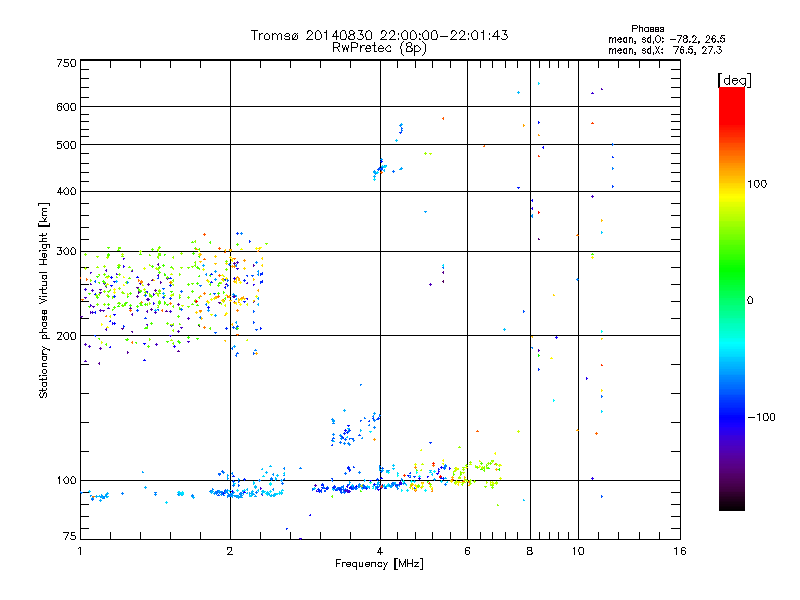Image resolution: width=800 pixels, height=600 pixels.
Task: Click the 100 tick label on the height axis
Action: pos(66,481)
